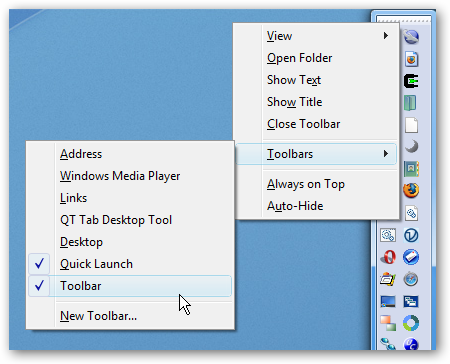Expand the Toolbars submenu
This screenshot has width=450, height=364.
click(x=316, y=154)
